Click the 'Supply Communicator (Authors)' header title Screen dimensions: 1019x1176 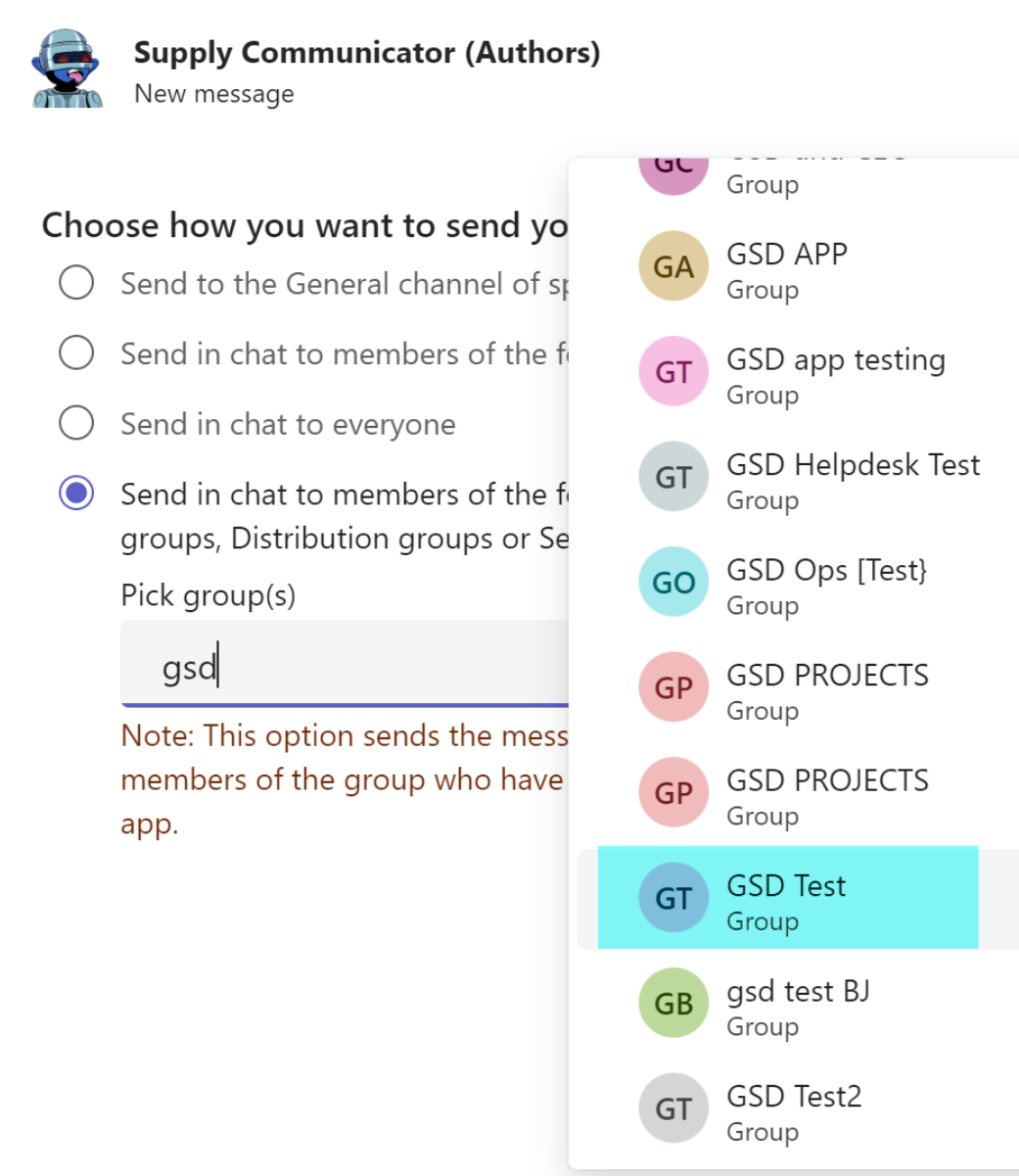(x=367, y=53)
